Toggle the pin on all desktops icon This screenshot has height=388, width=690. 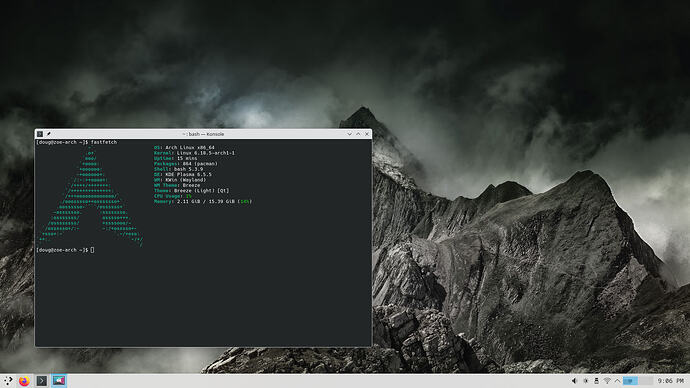[x=49, y=134]
